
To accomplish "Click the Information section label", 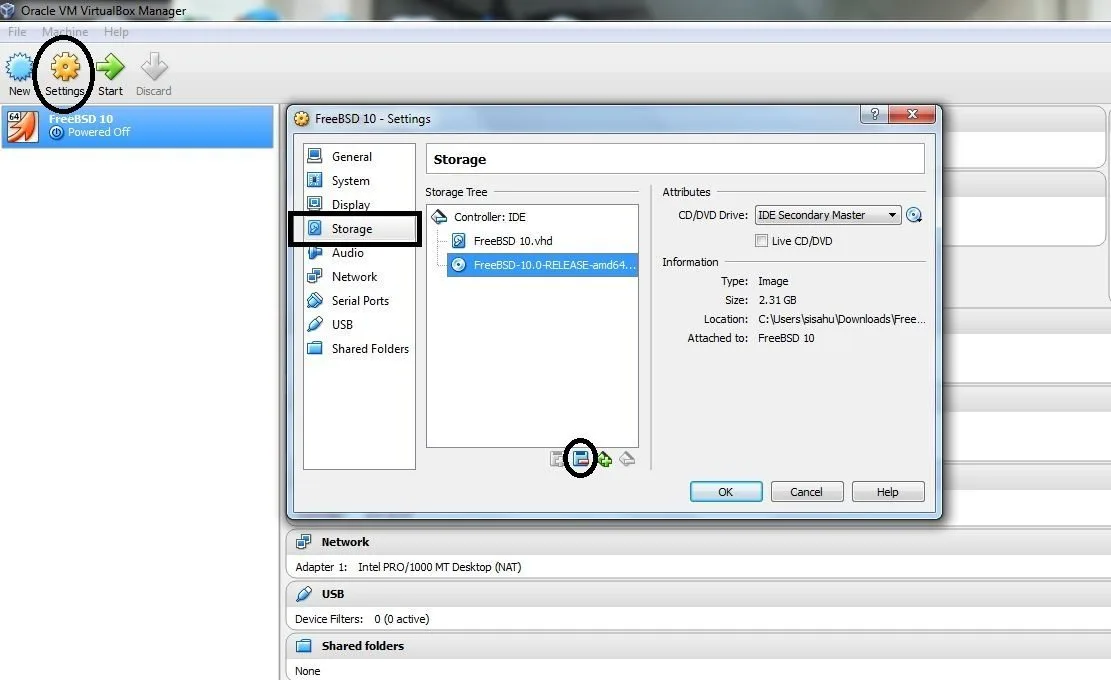I will [690, 262].
